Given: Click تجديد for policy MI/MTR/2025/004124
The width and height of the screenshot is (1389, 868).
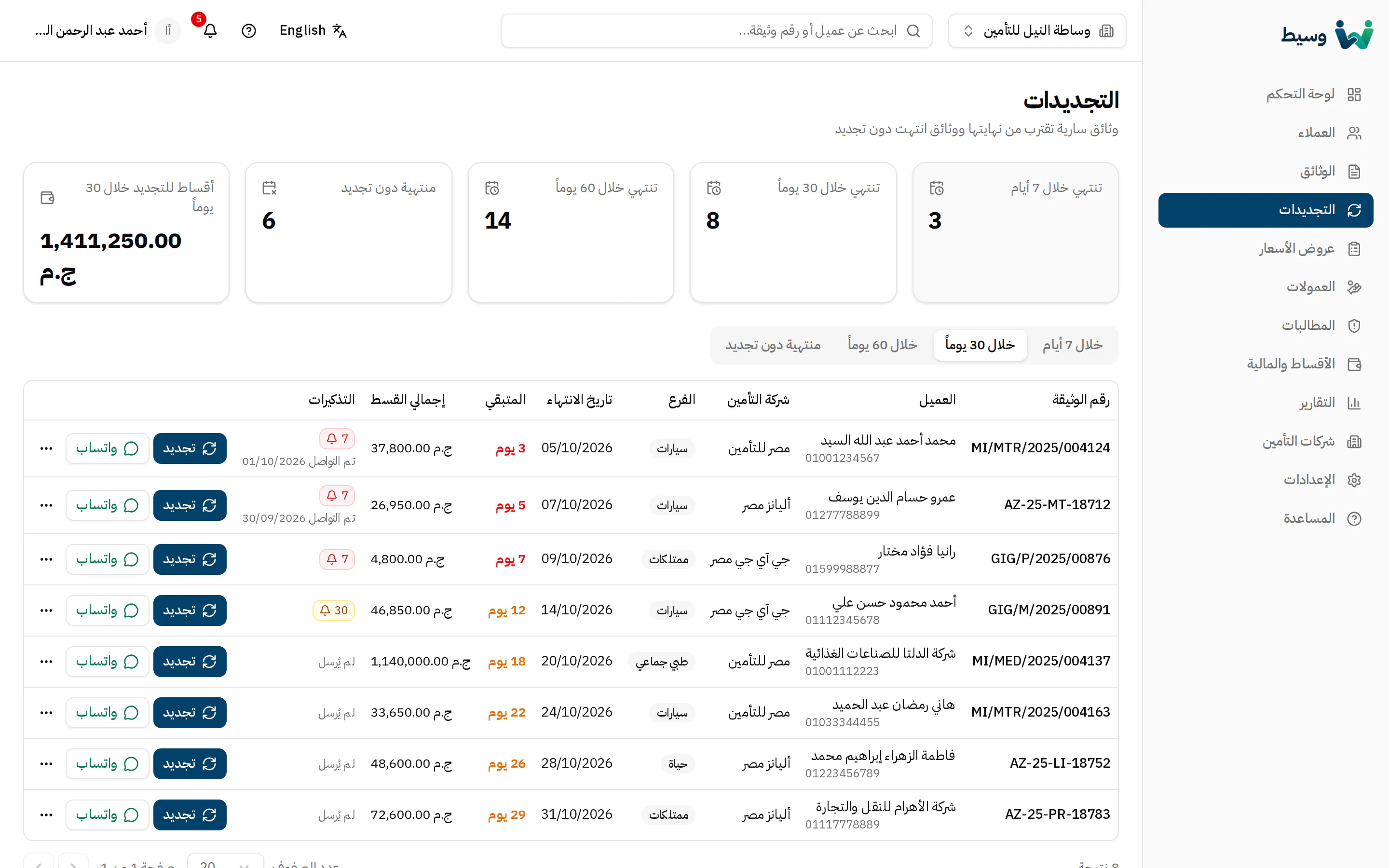Looking at the screenshot, I should (190, 448).
